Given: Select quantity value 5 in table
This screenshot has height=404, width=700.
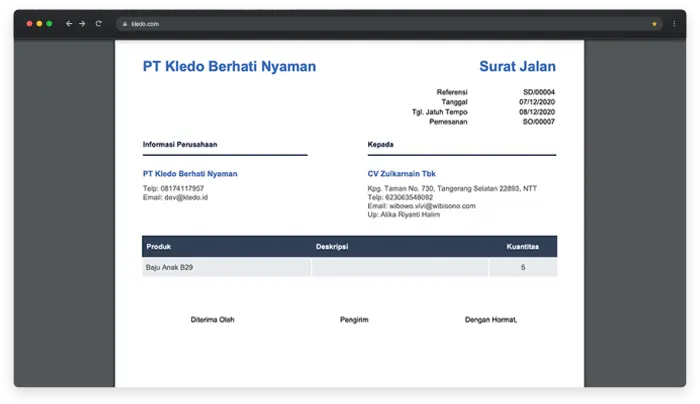Looking at the screenshot, I should (523, 267).
